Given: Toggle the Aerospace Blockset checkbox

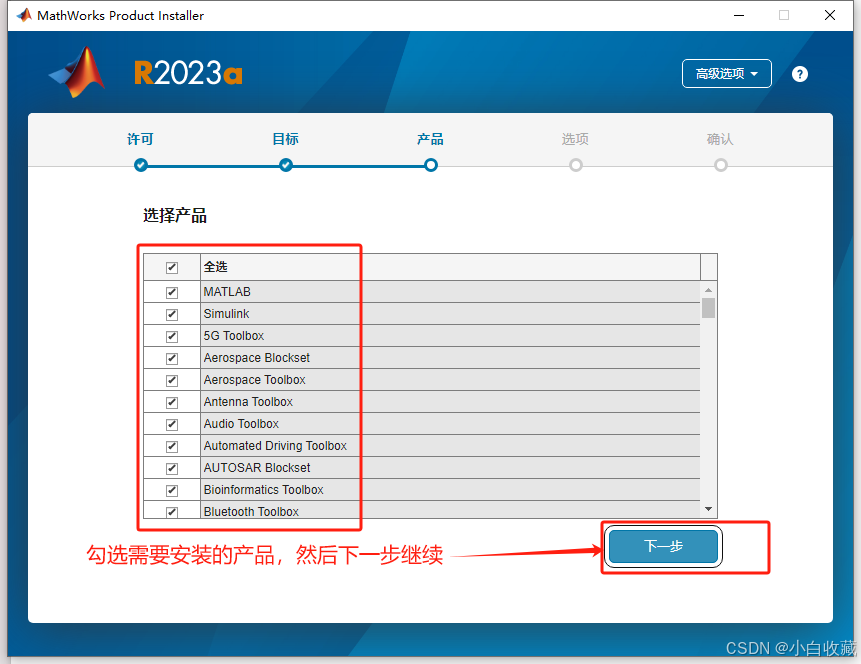Looking at the screenshot, I should tap(172, 358).
